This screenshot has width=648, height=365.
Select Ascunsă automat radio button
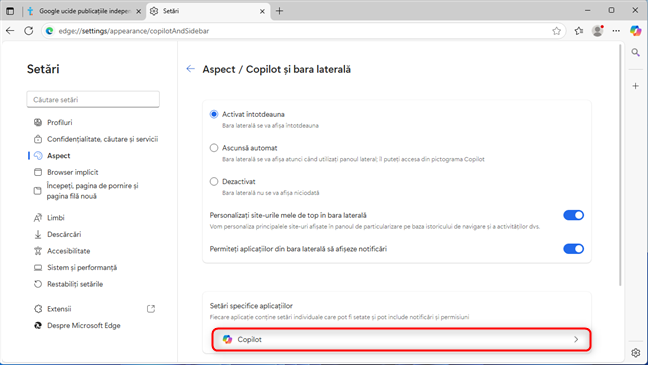pyautogui.click(x=214, y=148)
